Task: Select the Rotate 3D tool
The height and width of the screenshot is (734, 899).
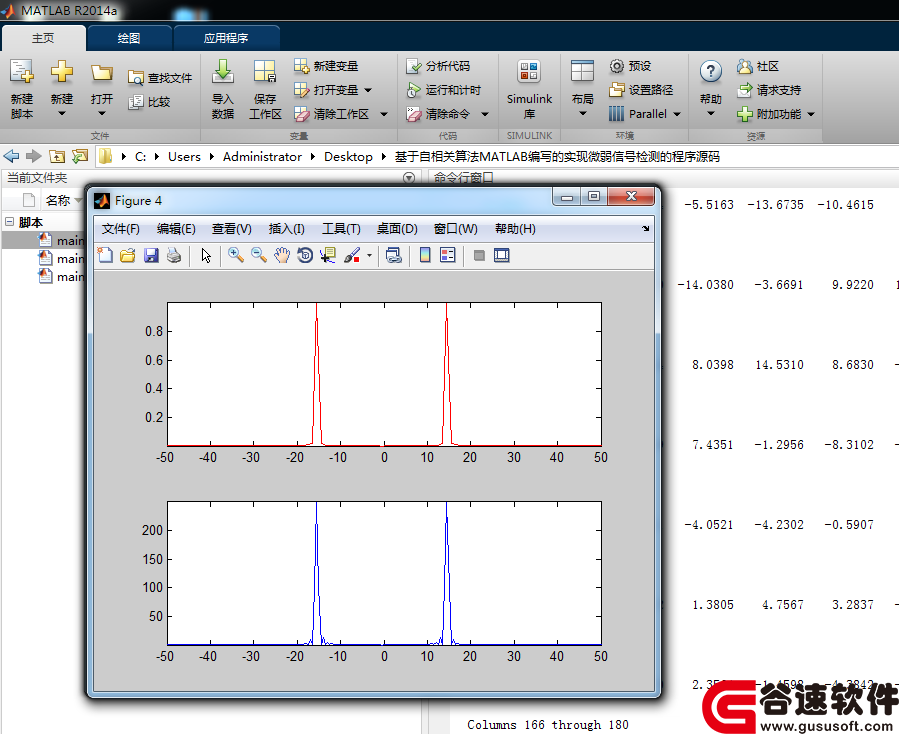Action: coord(305,255)
